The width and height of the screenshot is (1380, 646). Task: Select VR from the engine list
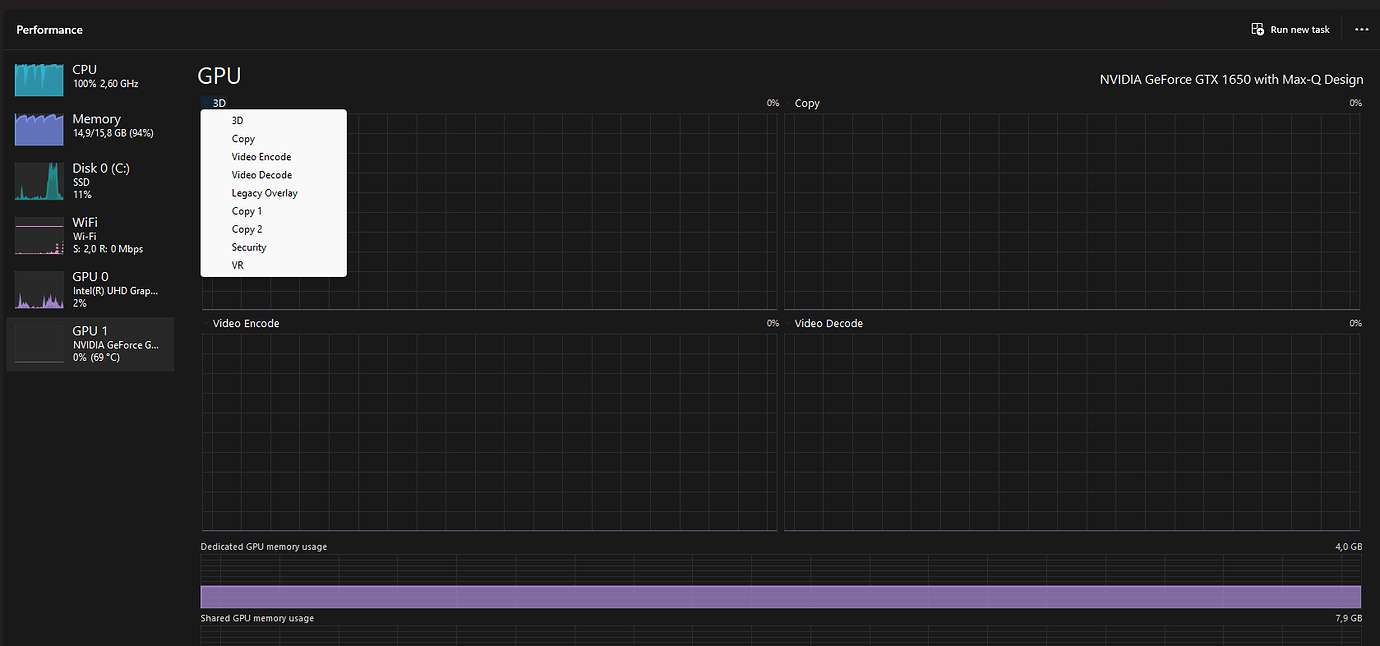[x=238, y=265]
